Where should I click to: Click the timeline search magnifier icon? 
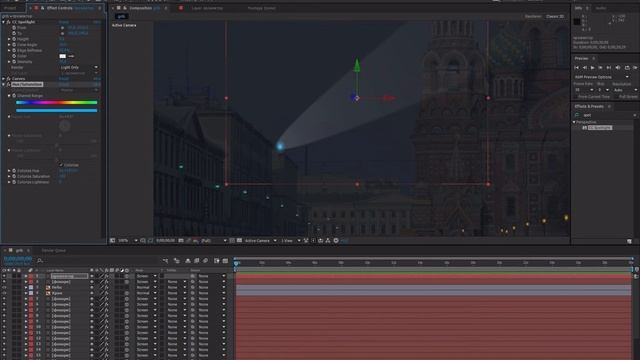pyautogui.click(x=40, y=260)
